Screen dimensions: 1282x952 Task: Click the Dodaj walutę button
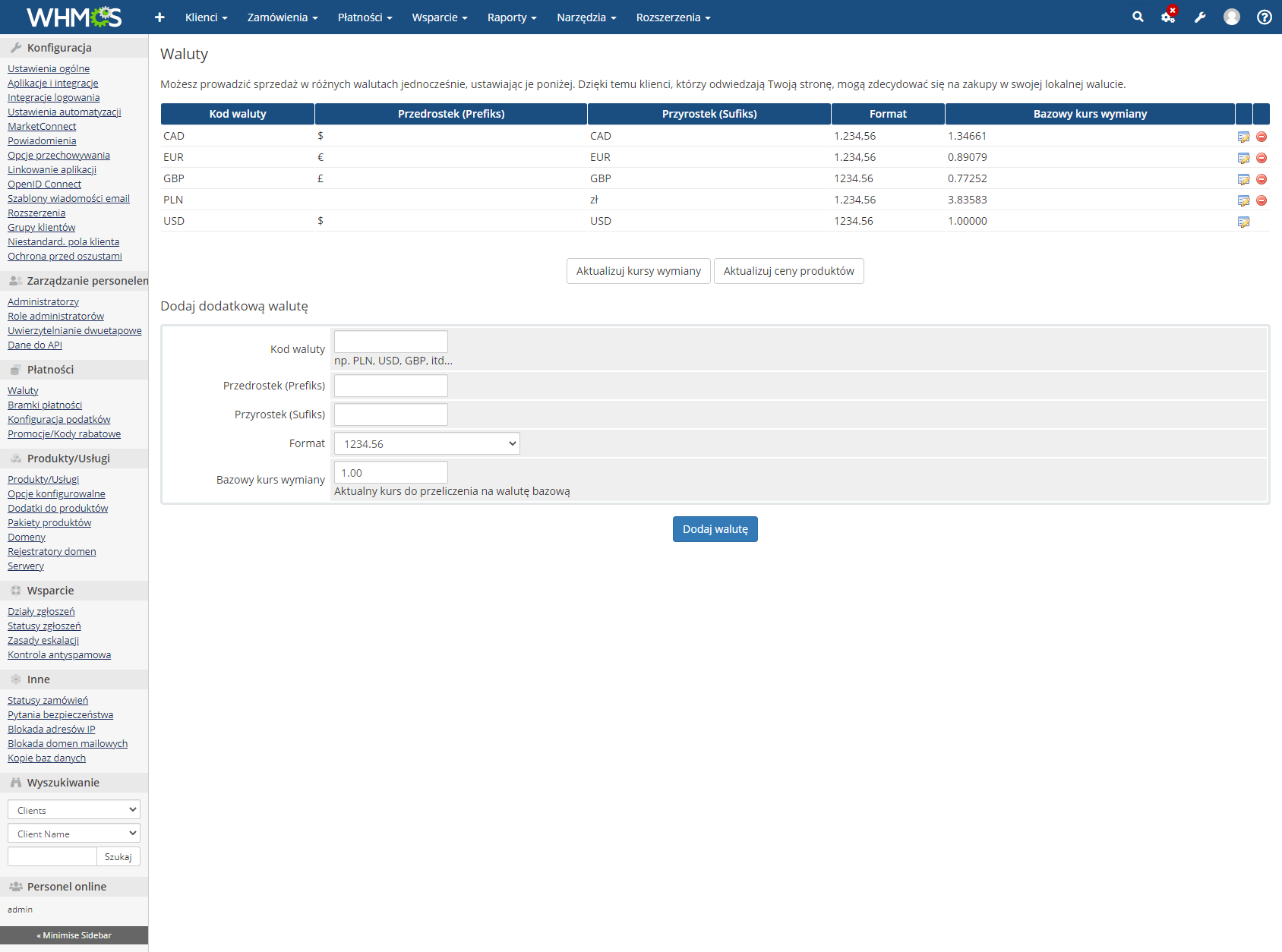coord(714,528)
